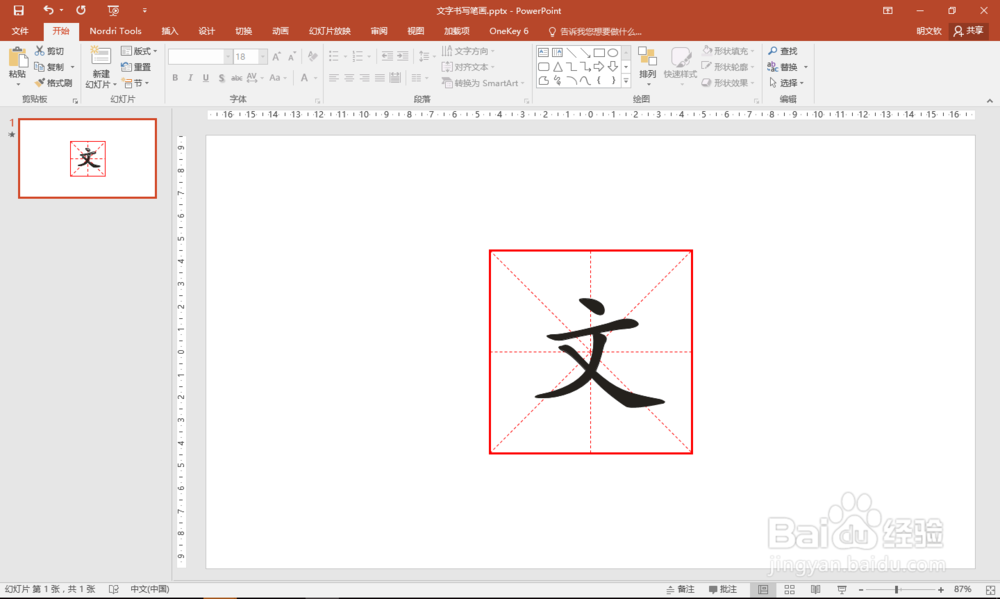1000x599 pixels.
Task: Click the 形状效果 shape effects button
Action: pyautogui.click(x=728, y=83)
